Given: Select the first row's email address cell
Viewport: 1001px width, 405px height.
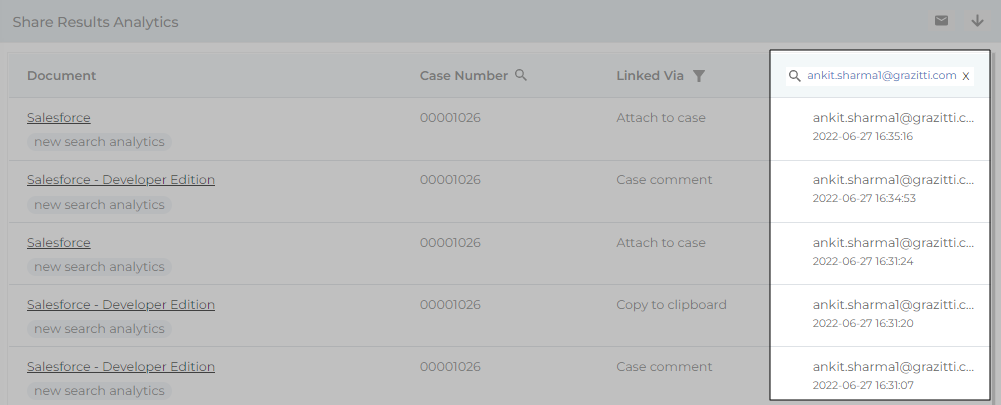Looking at the screenshot, I should tap(893, 118).
